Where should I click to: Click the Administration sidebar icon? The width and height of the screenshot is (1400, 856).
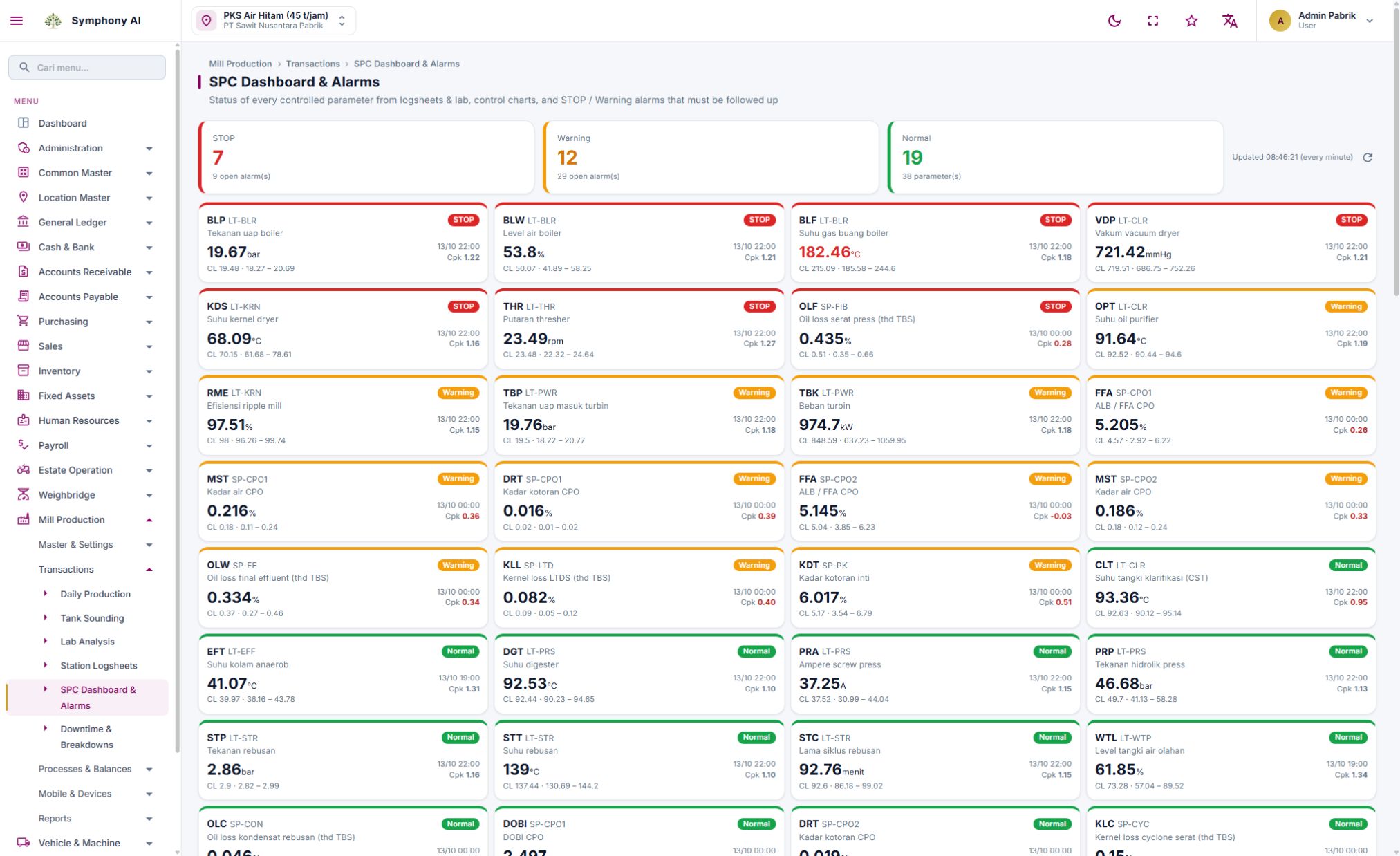pos(24,148)
